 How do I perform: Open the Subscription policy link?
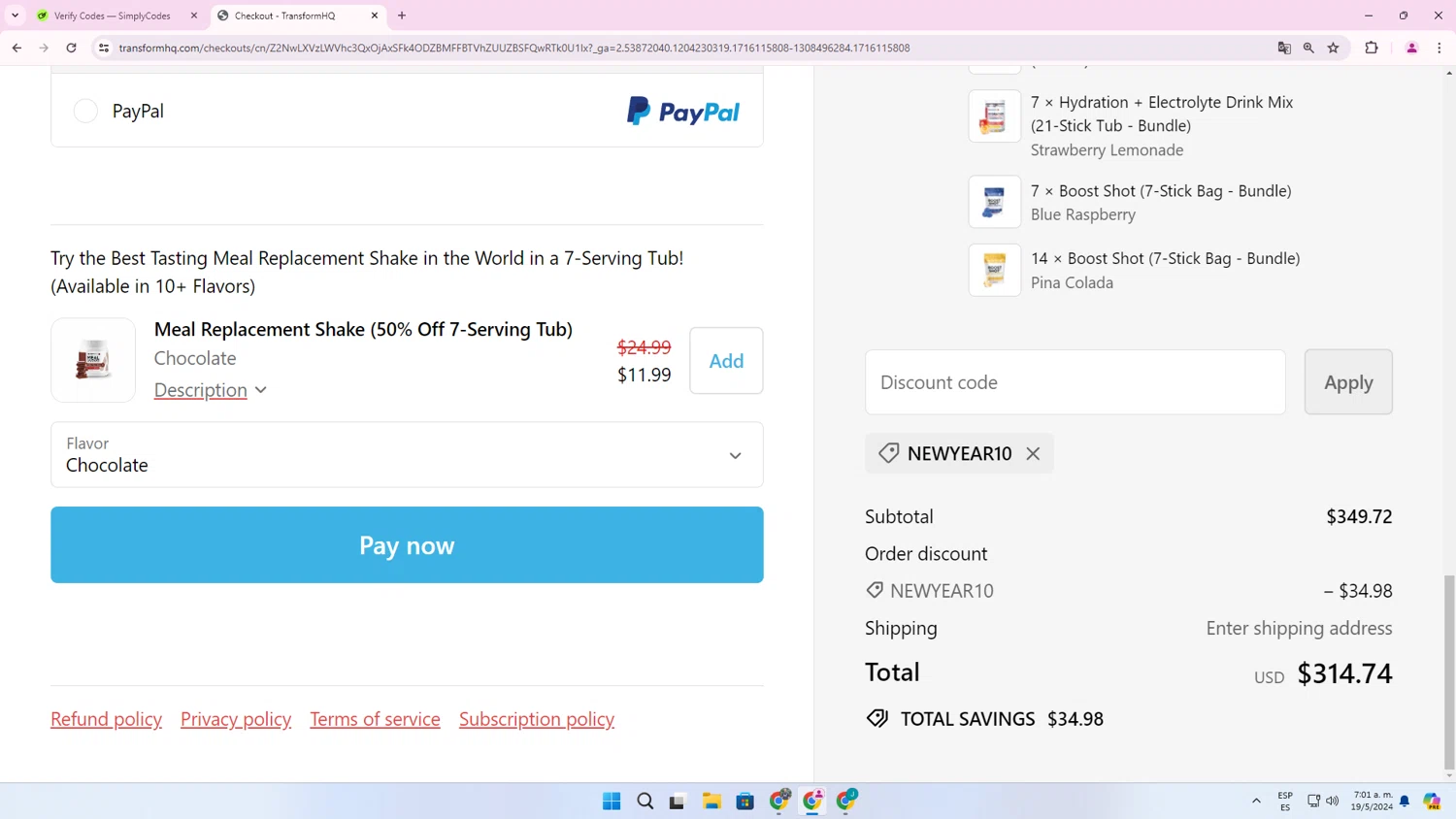tap(537, 719)
